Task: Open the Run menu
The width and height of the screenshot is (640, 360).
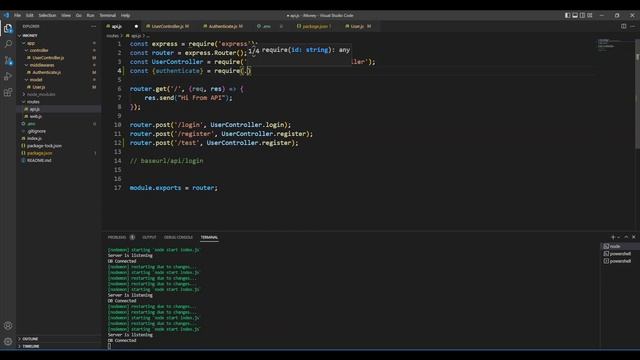Action: click(x=91, y=15)
